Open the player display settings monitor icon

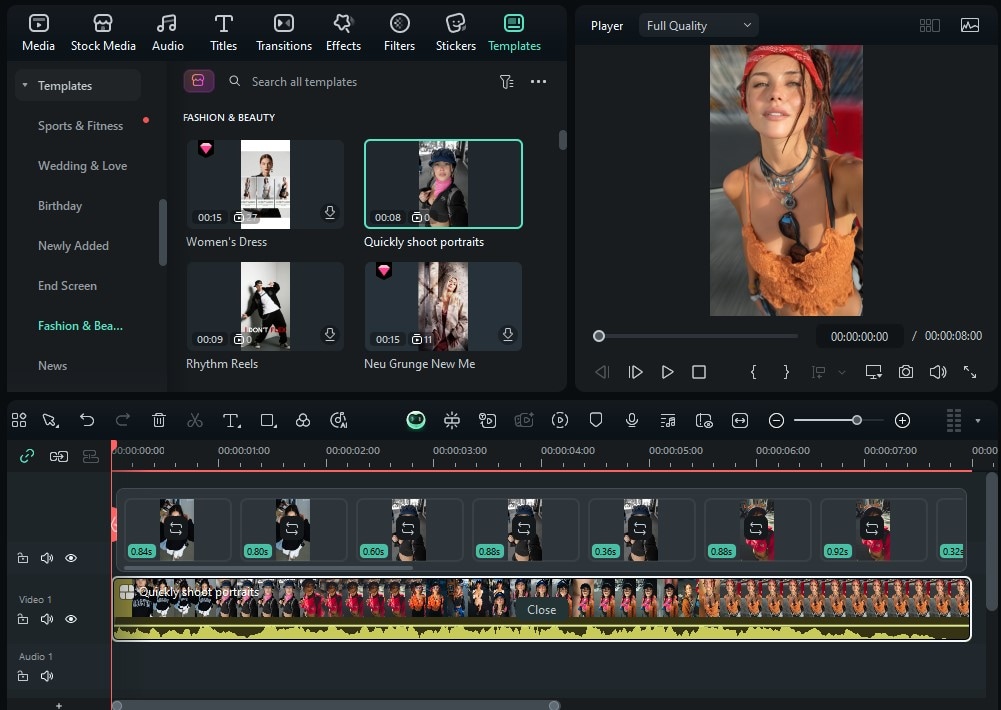[873, 372]
